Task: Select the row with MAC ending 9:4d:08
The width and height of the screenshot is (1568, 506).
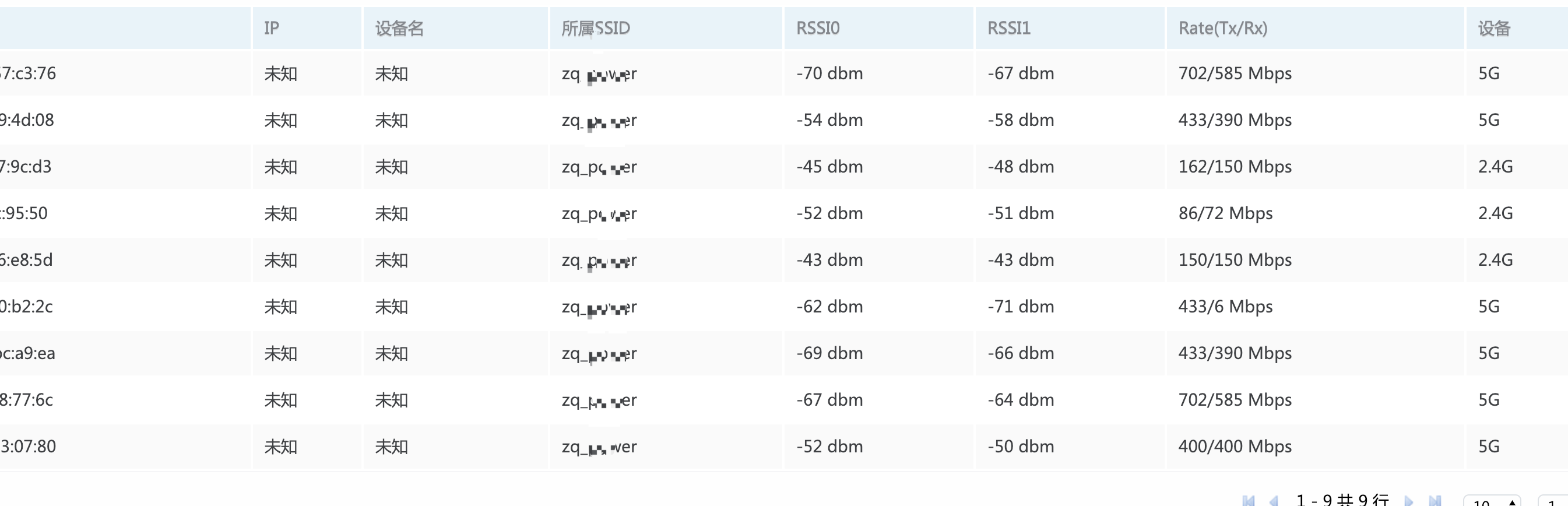Action: (784, 120)
